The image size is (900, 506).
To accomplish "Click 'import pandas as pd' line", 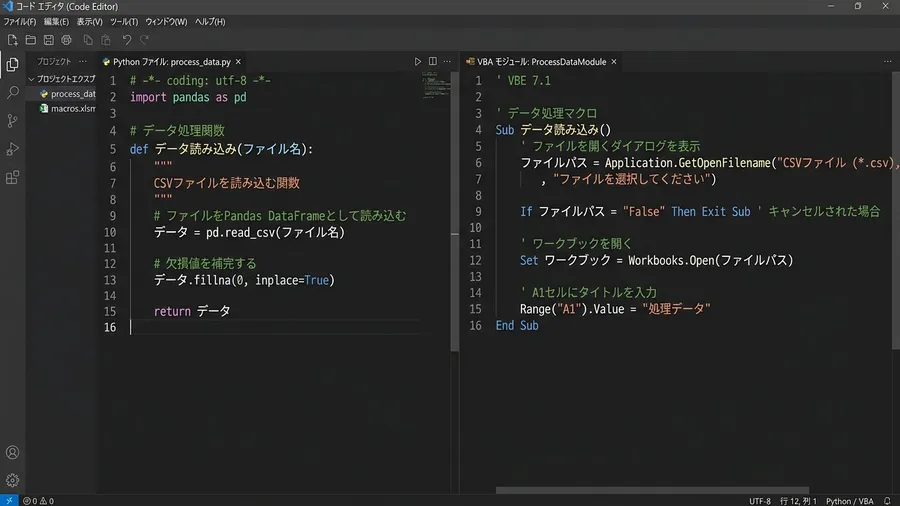I will click(188, 97).
